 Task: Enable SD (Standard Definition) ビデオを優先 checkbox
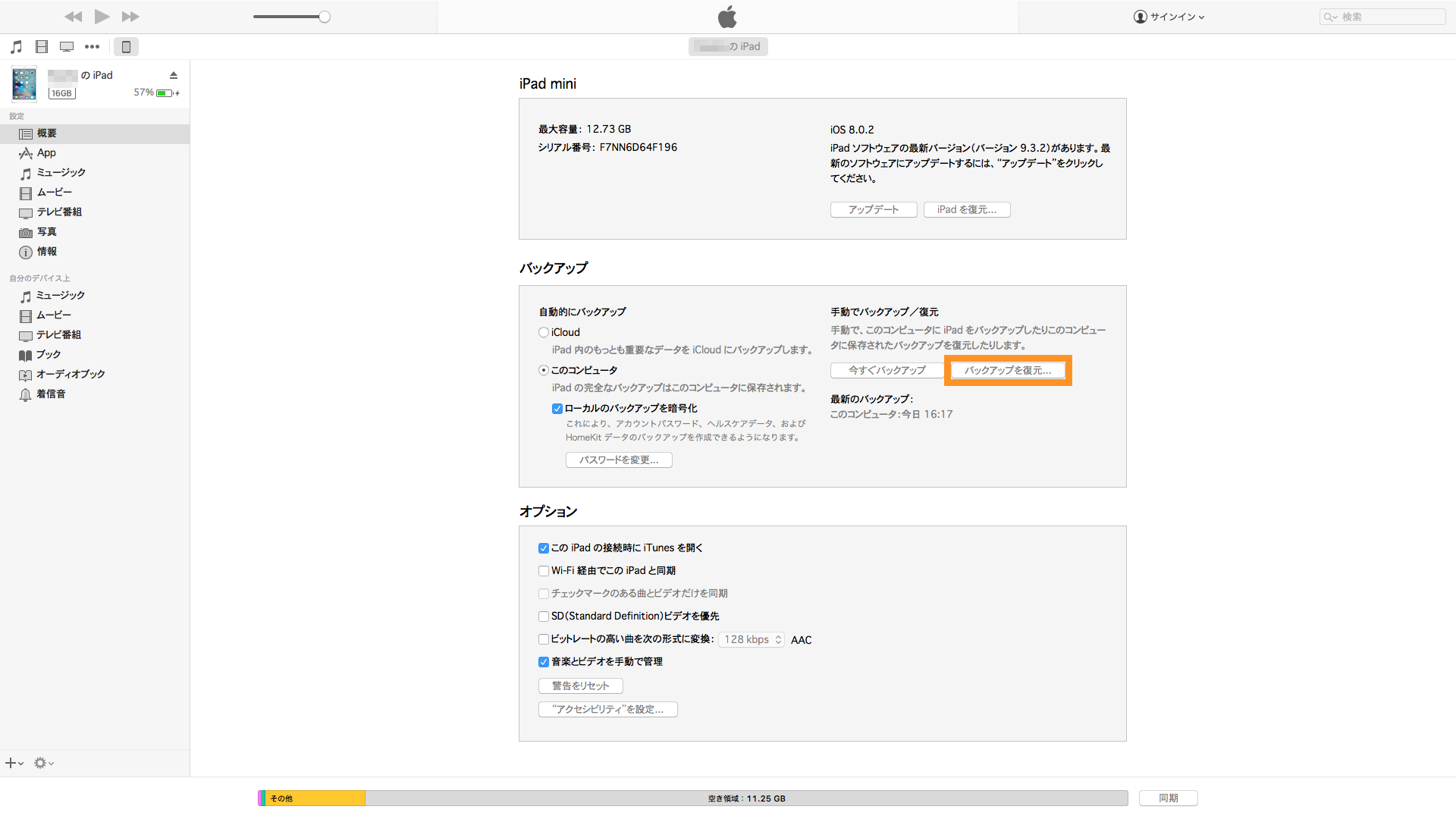pos(544,617)
